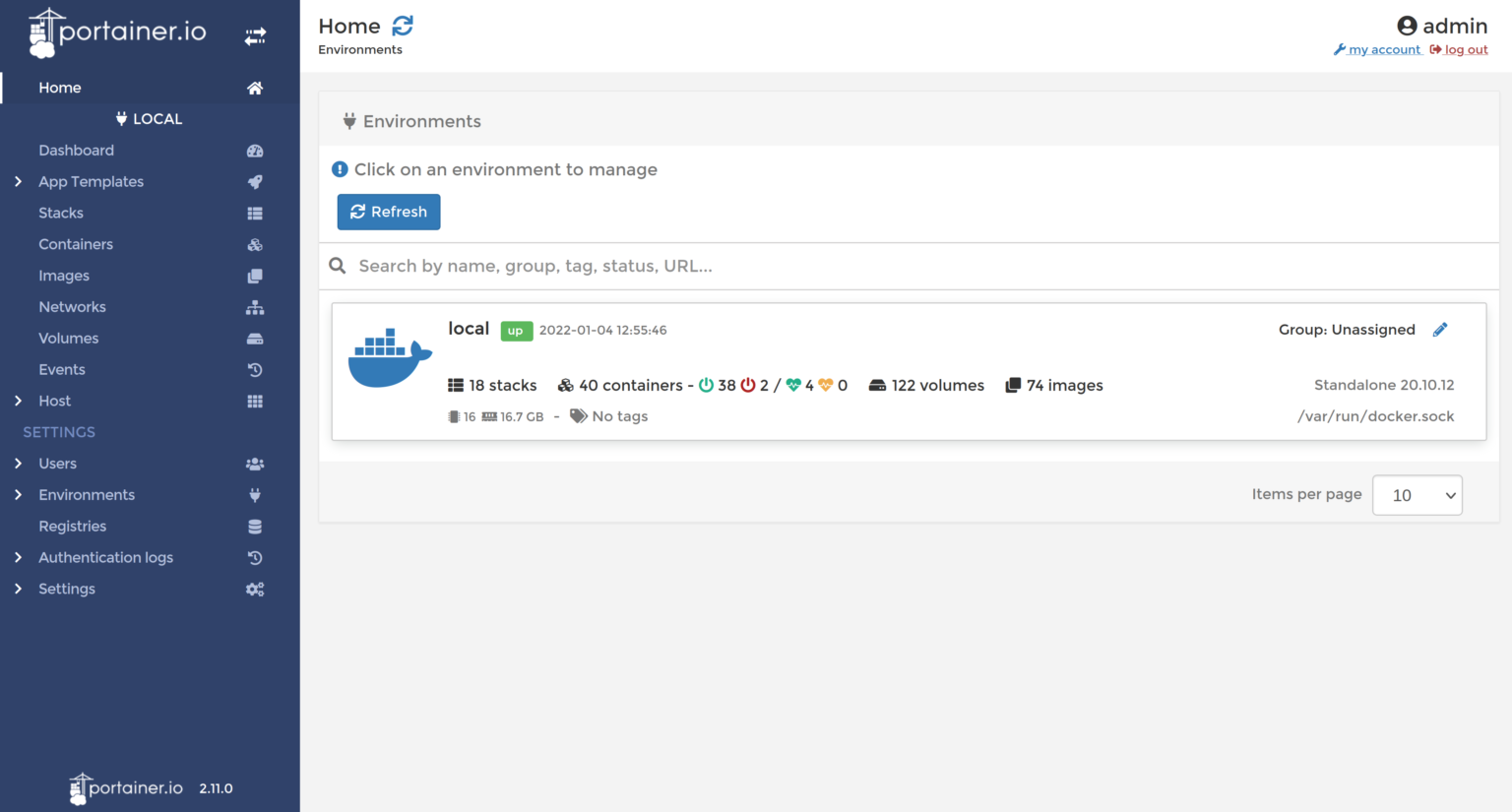Open Networks using its sidebar icon

tap(255, 306)
